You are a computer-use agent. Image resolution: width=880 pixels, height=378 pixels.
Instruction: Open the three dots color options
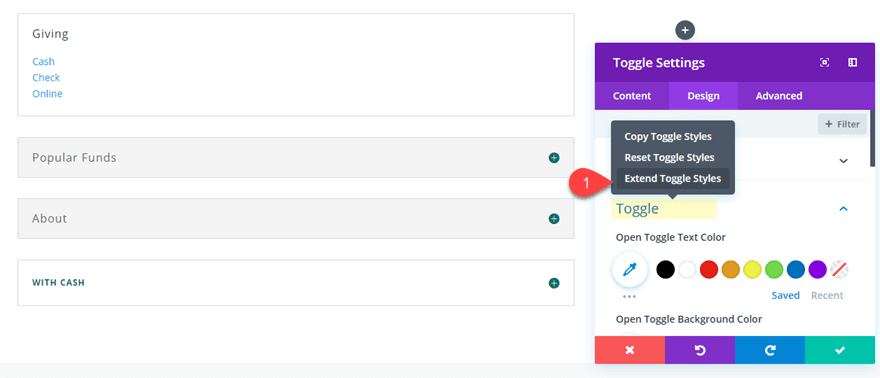click(629, 296)
